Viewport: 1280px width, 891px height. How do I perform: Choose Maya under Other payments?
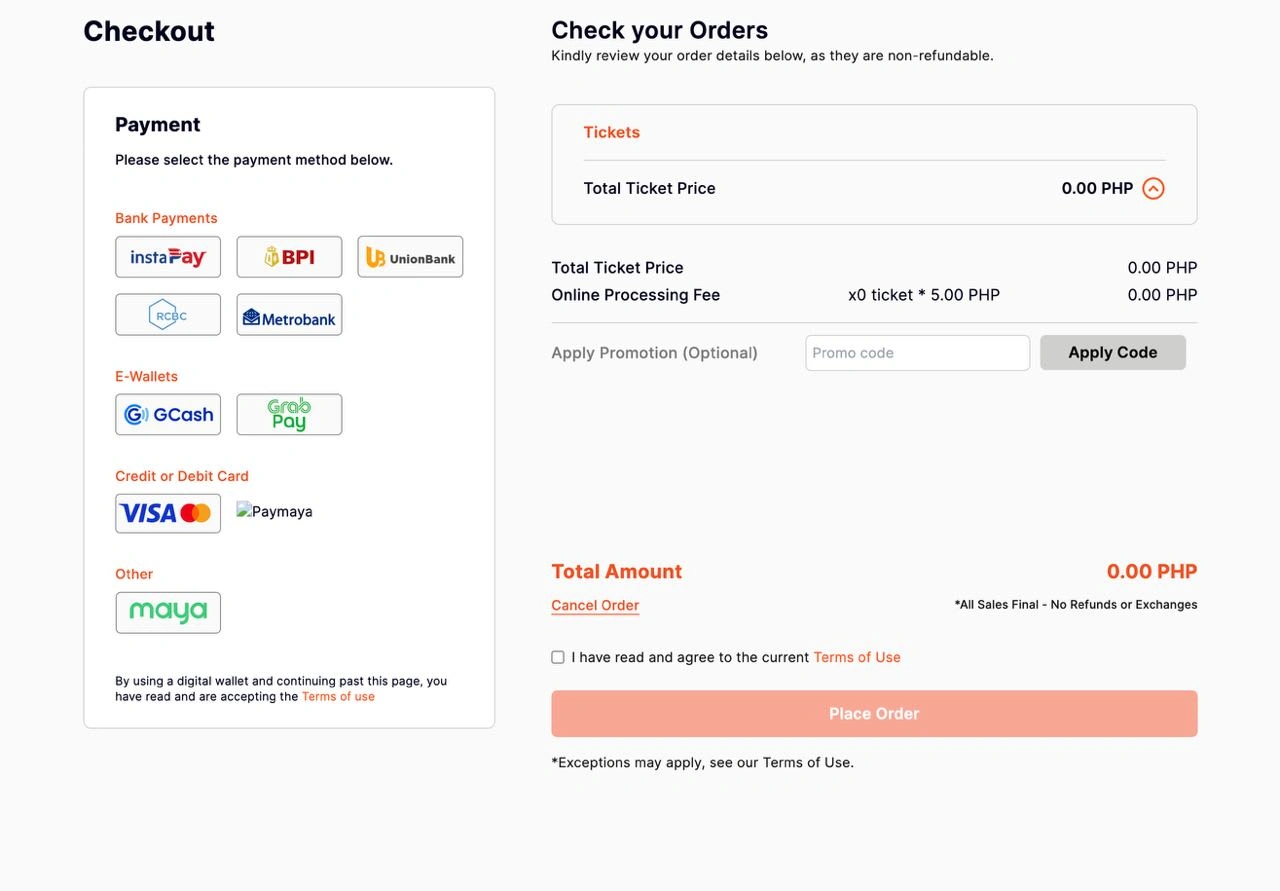pos(168,613)
